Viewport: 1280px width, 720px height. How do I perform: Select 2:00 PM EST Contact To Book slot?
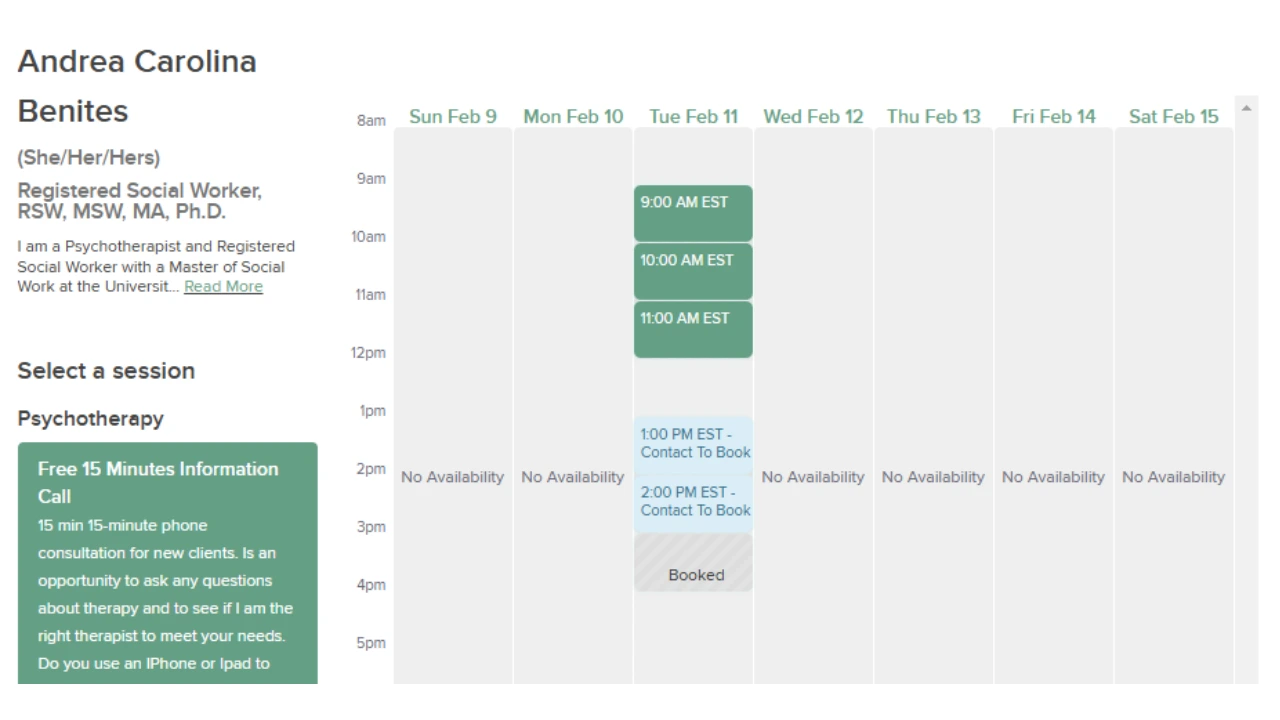click(x=694, y=502)
